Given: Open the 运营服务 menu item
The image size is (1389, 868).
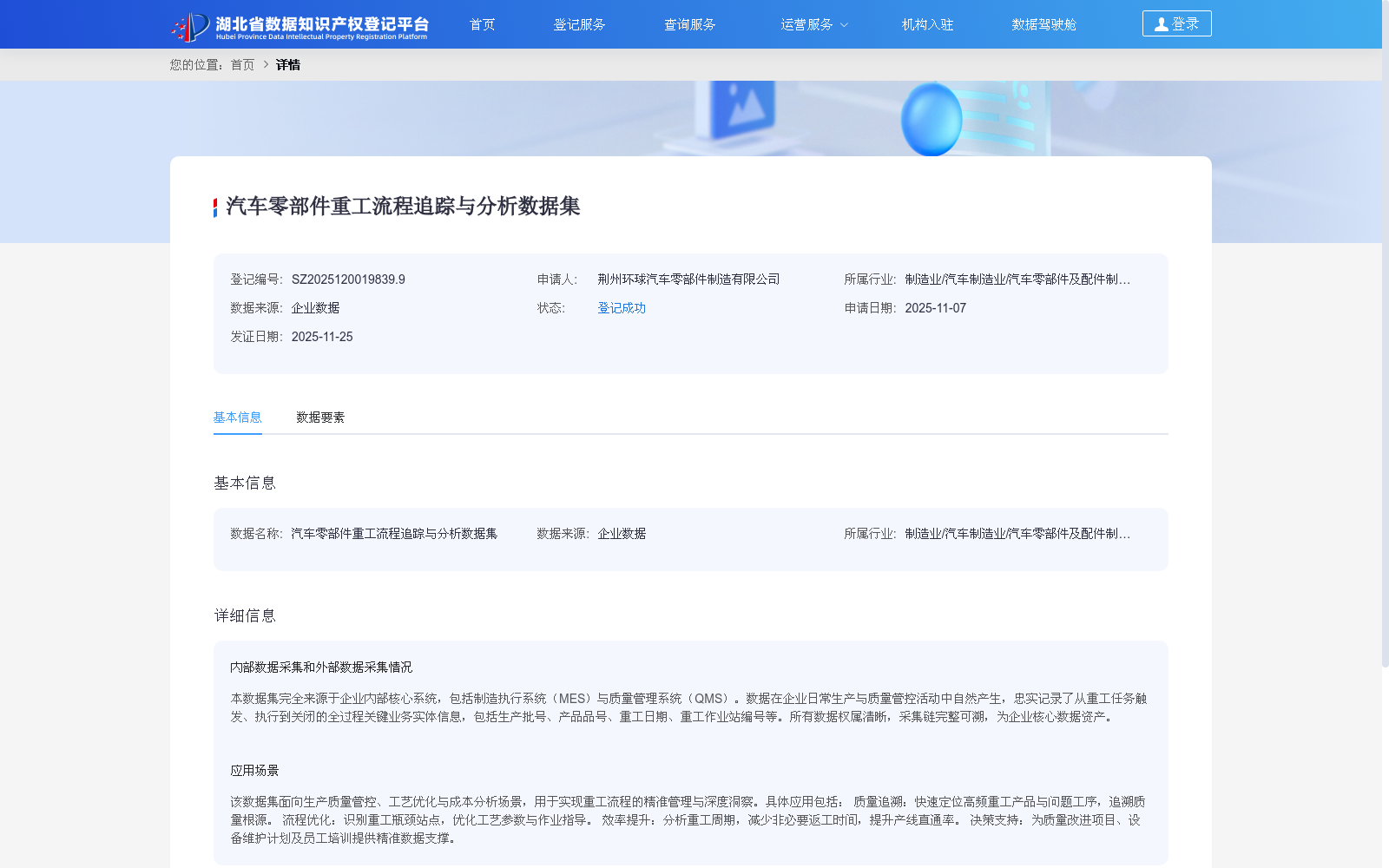Looking at the screenshot, I should [x=806, y=24].
